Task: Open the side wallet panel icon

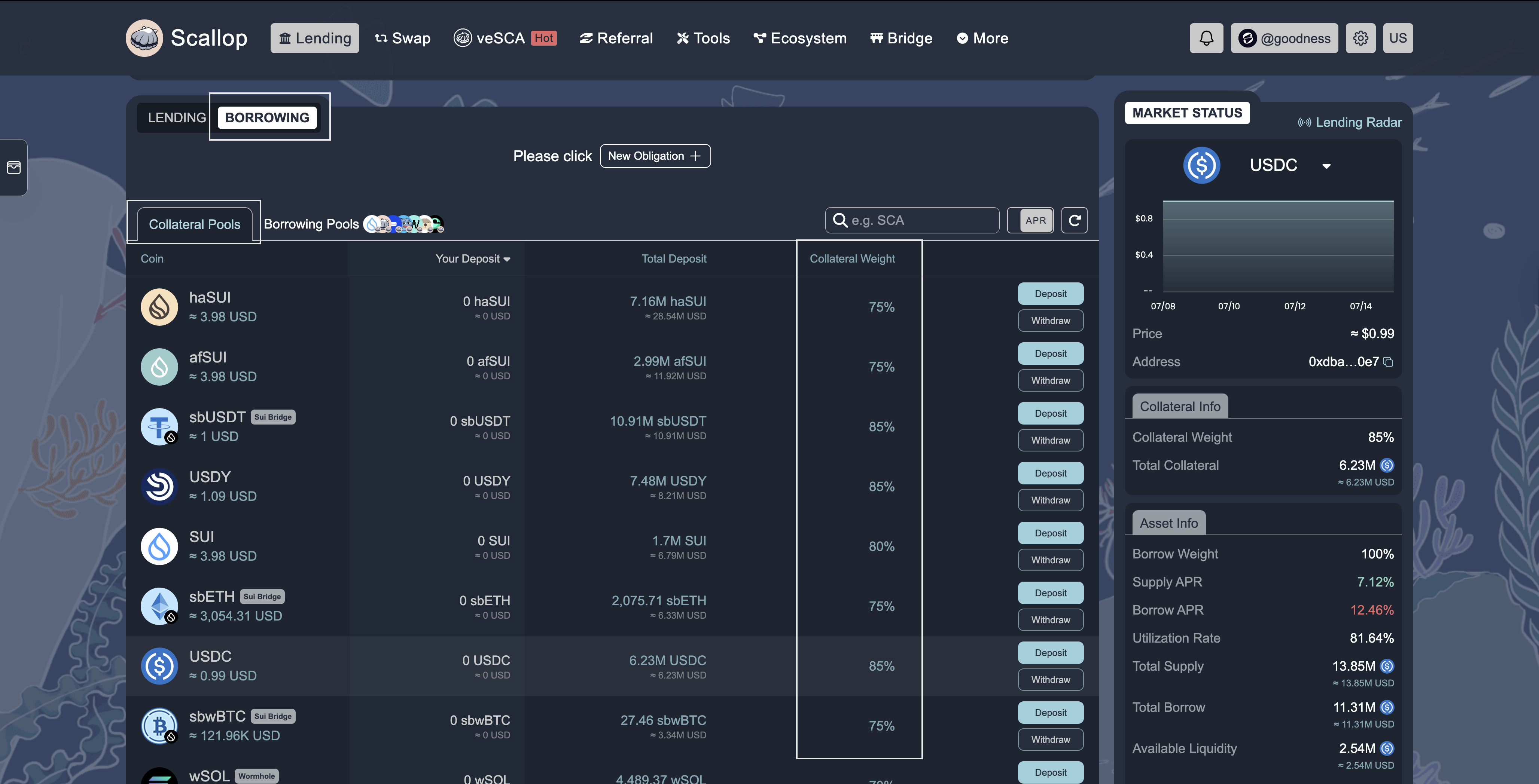Action: pos(14,167)
